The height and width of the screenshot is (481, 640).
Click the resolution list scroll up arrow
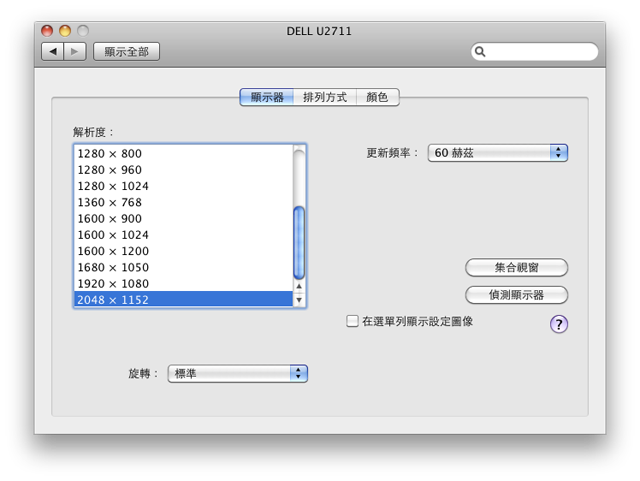[x=299, y=286]
